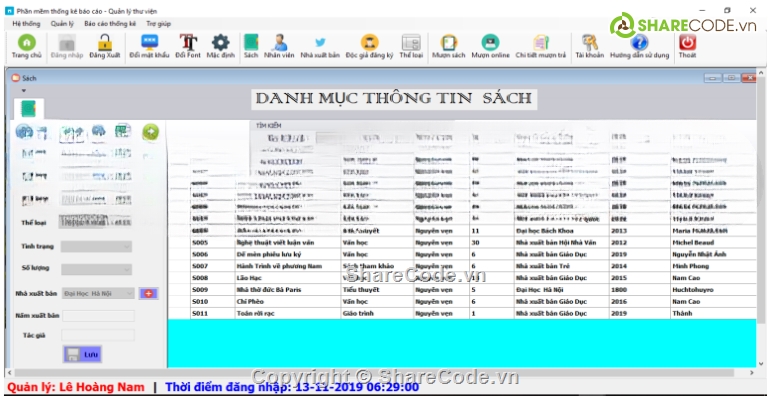
Task: Click the 'Giáo trình' category cell
Action: pyautogui.click(x=377, y=313)
